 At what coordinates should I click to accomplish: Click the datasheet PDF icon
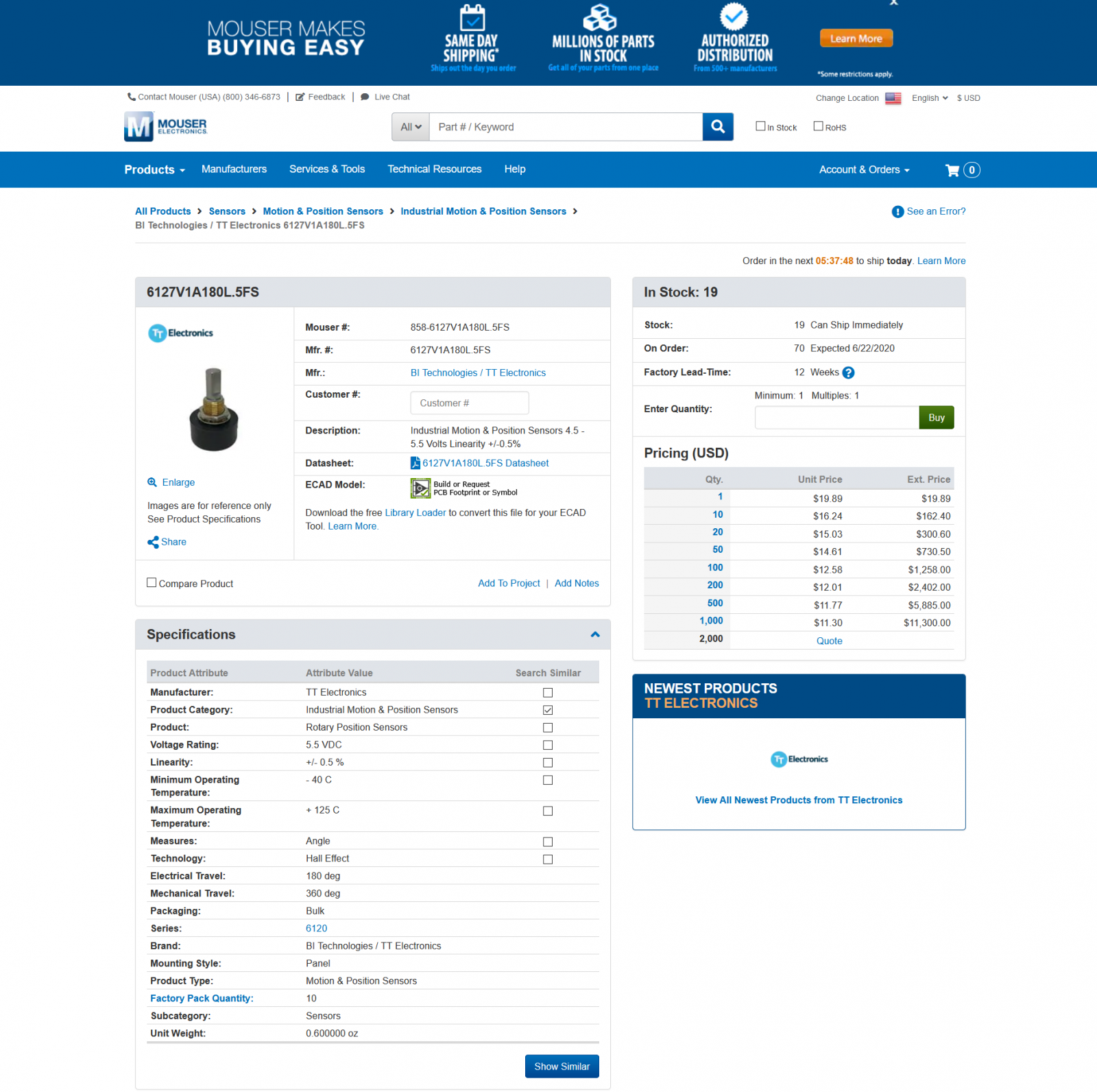pos(415,463)
